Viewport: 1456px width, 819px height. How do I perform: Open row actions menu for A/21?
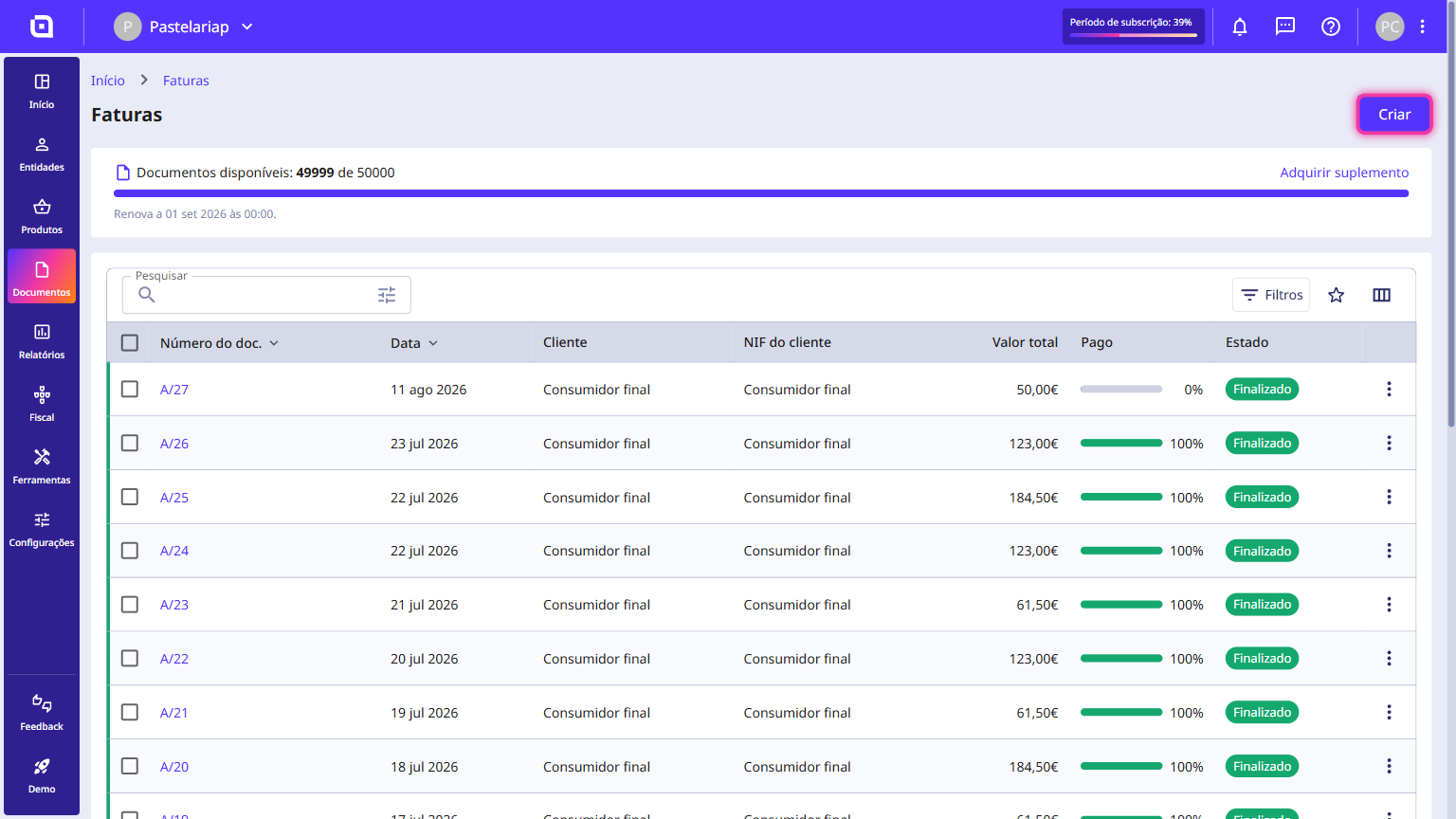click(x=1390, y=712)
